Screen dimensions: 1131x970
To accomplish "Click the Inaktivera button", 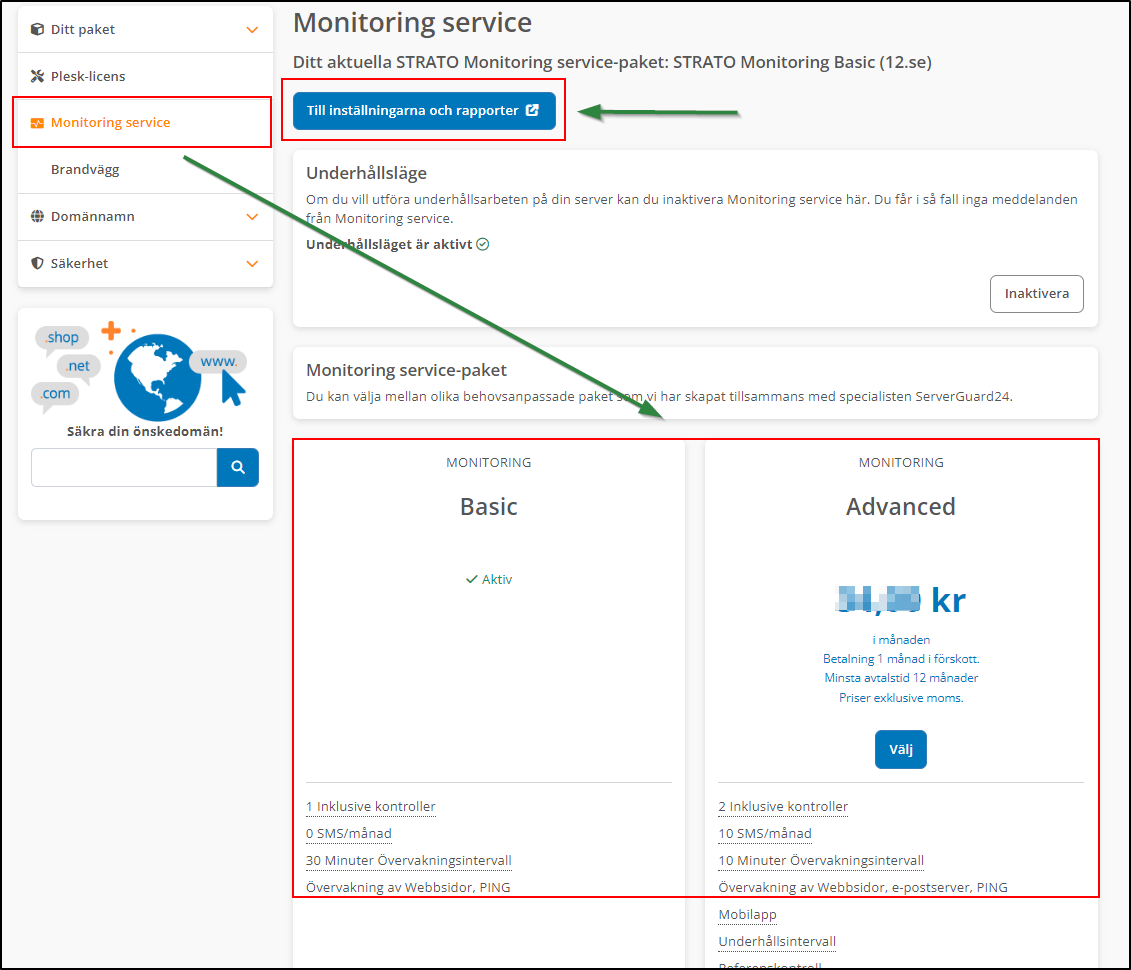I will pos(1037,294).
